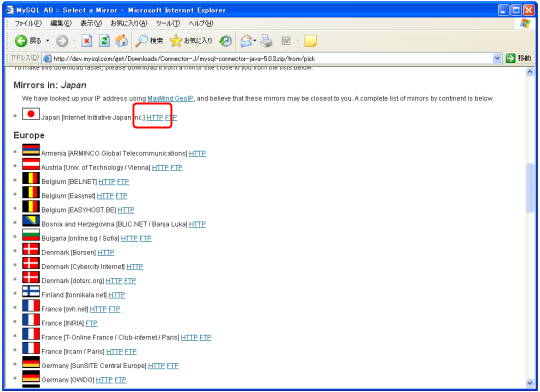
Task: Click FTP link for France Ircam Paris mirror
Action: (x=131, y=351)
